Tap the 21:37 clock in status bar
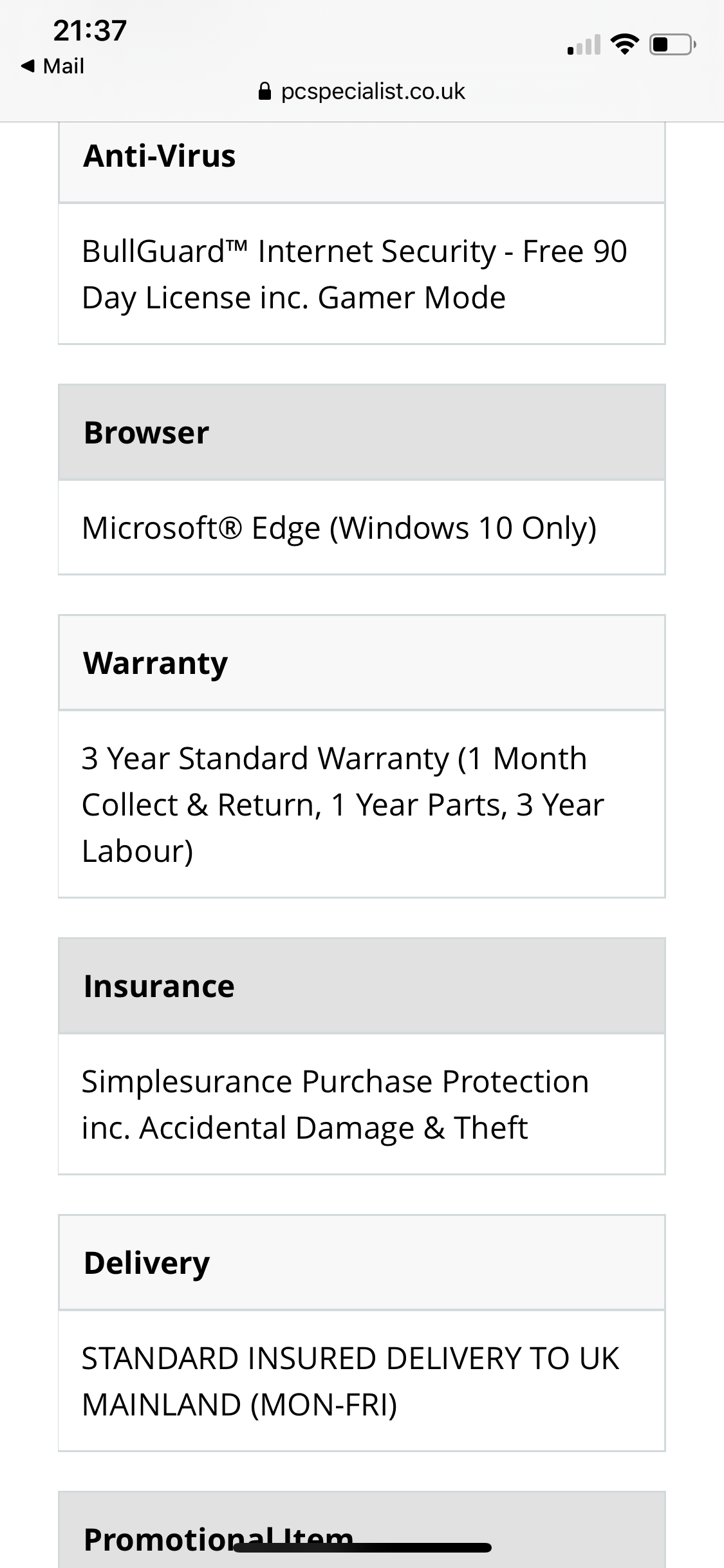 [90, 30]
